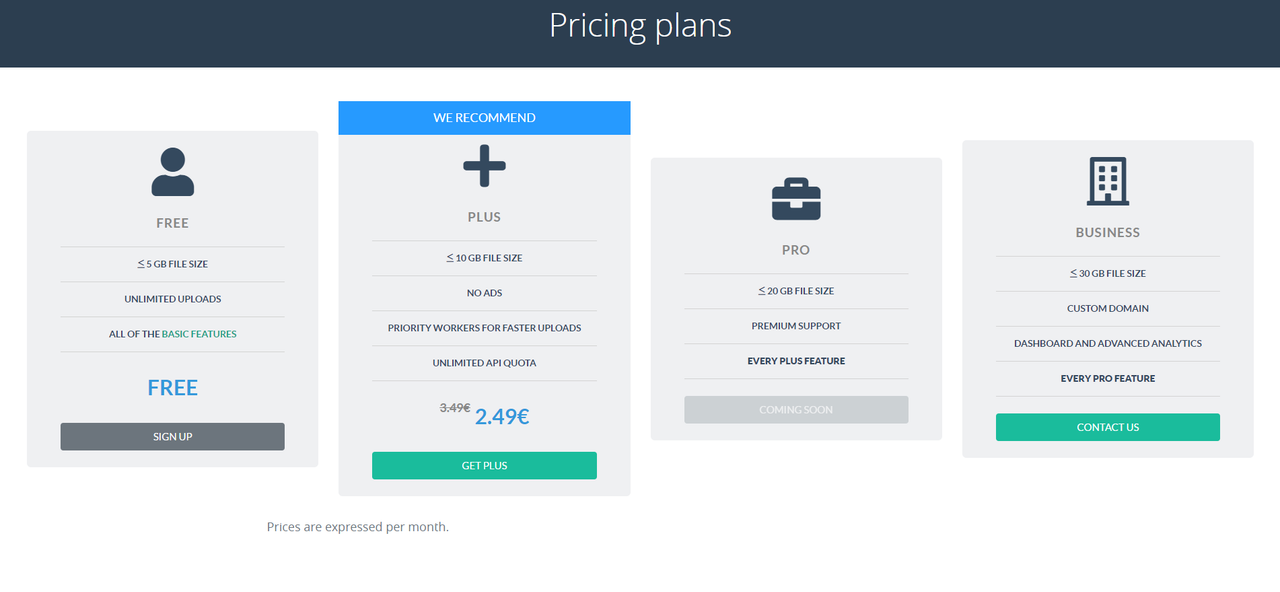
Task: Click Priority Workers for Faster Uploads
Action: 484,328
